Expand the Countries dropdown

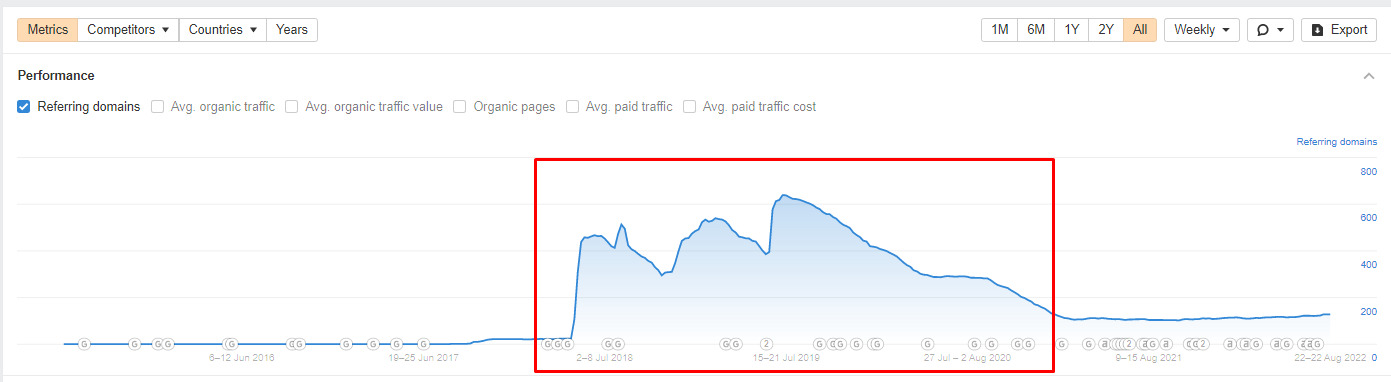(x=223, y=30)
